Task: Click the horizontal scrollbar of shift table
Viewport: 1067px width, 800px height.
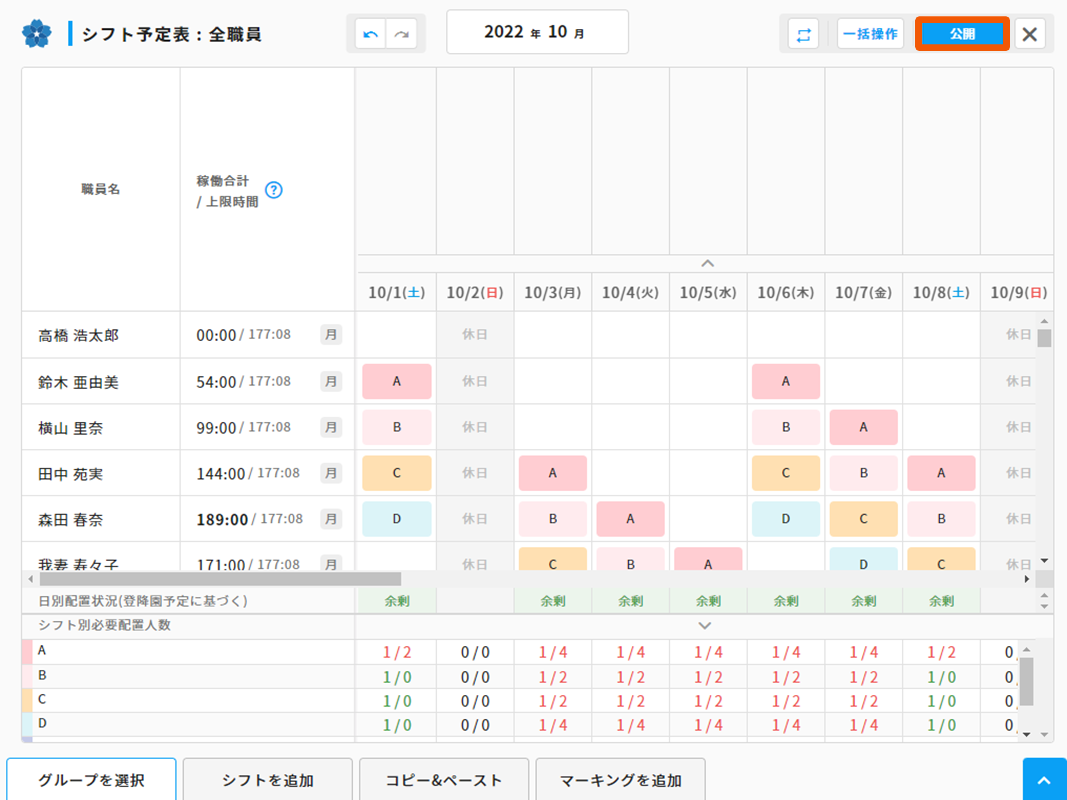Action: click(x=220, y=578)
